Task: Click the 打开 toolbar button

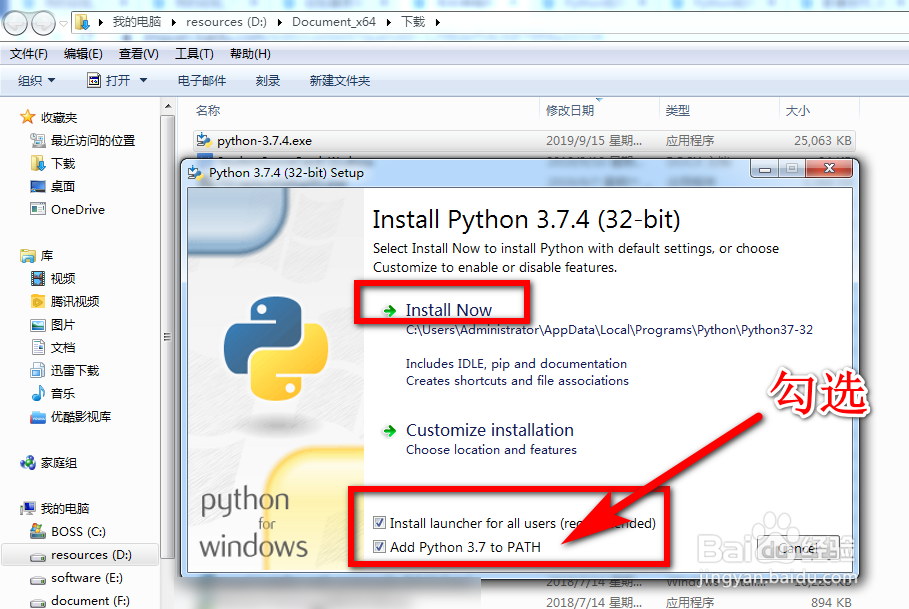Action: [108, 81]
